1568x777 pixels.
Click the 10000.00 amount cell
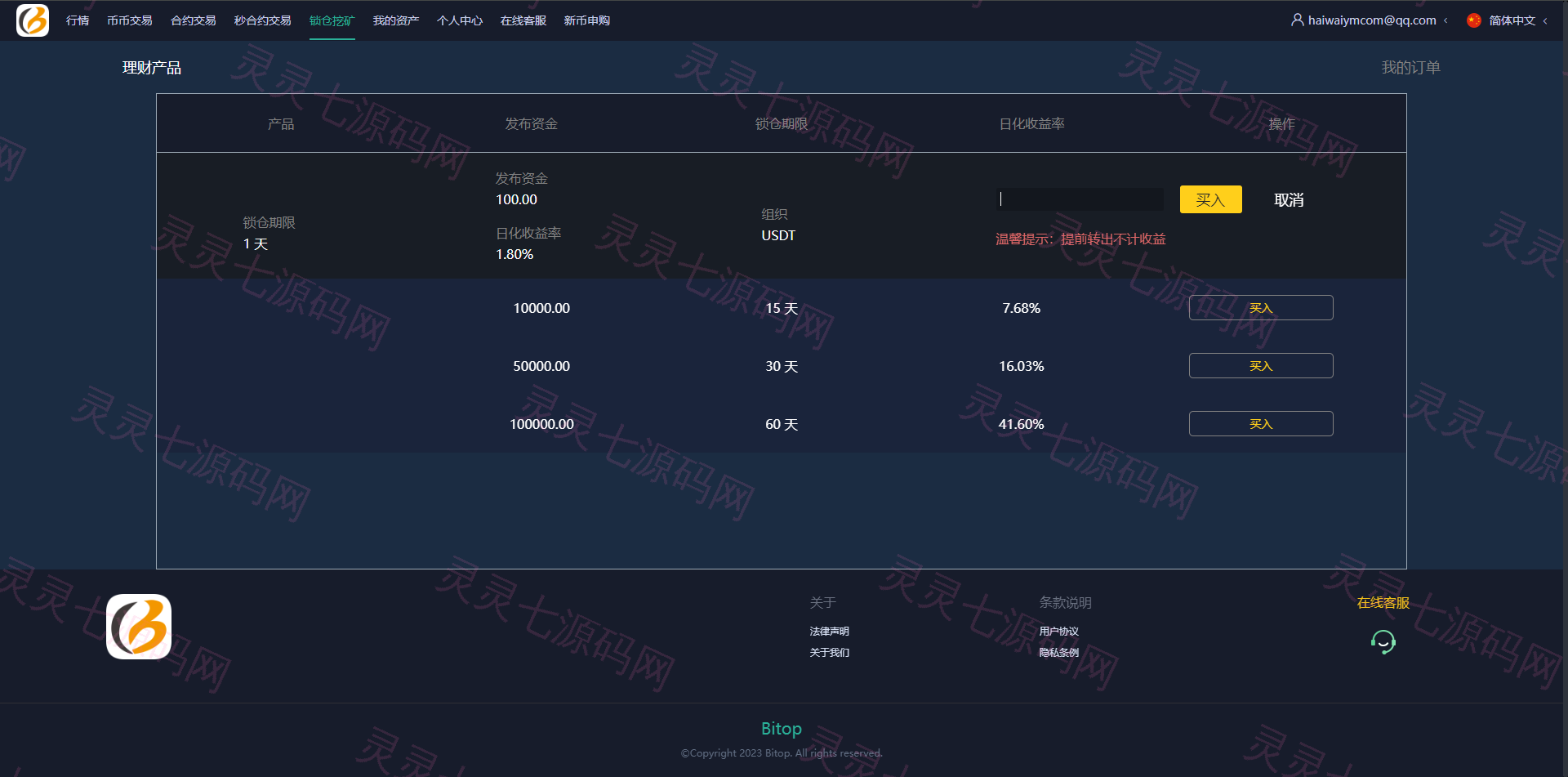coord(541,308)
